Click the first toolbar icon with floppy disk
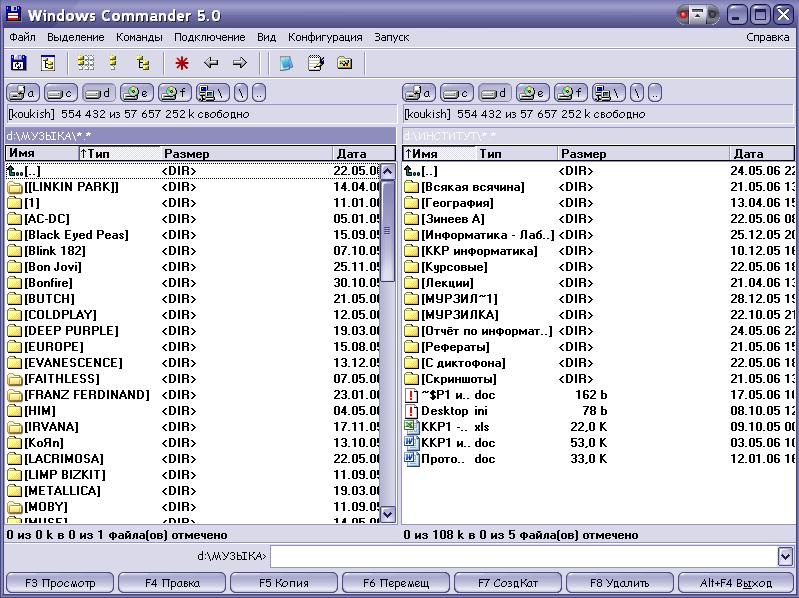799x598 pixels. click(18, 63)
